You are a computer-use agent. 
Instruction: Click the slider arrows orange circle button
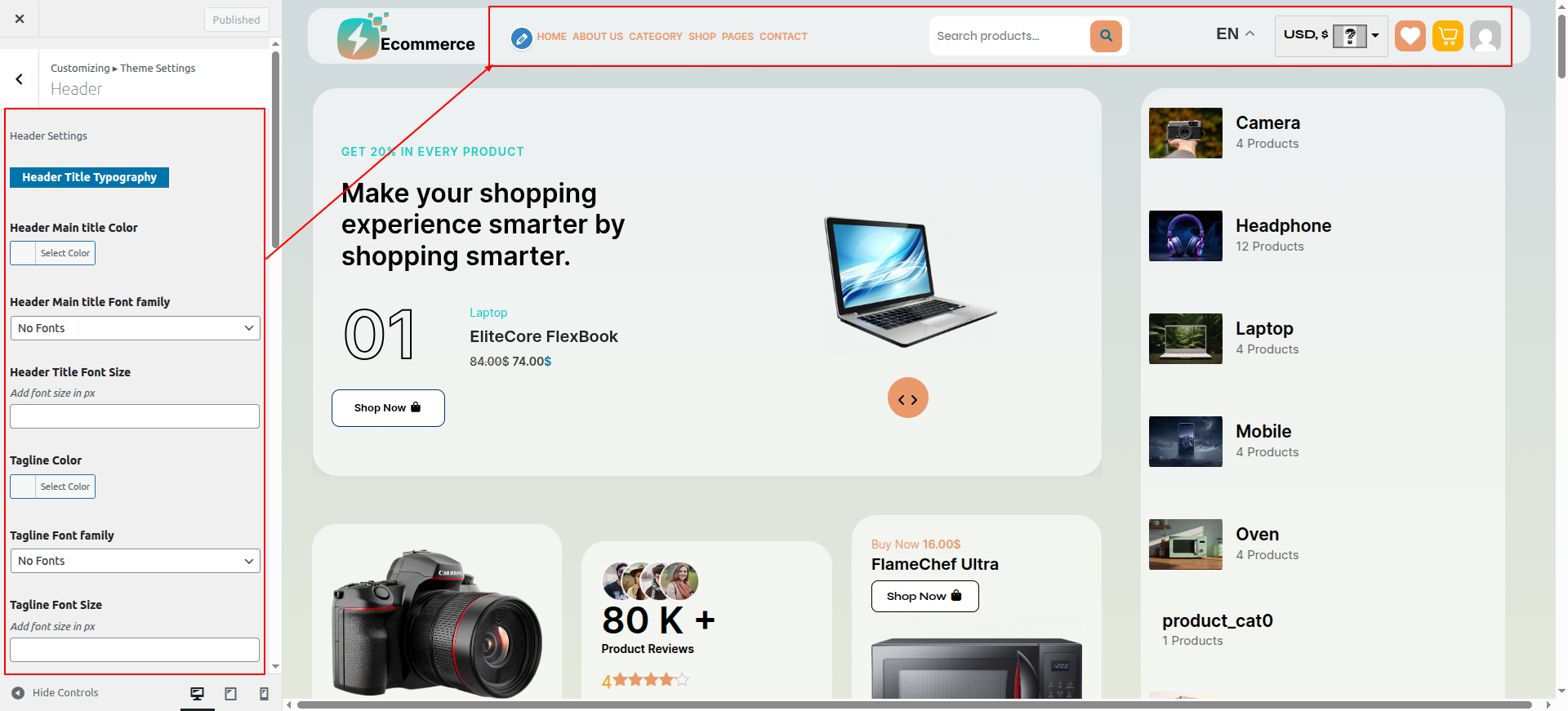[908, 398]
